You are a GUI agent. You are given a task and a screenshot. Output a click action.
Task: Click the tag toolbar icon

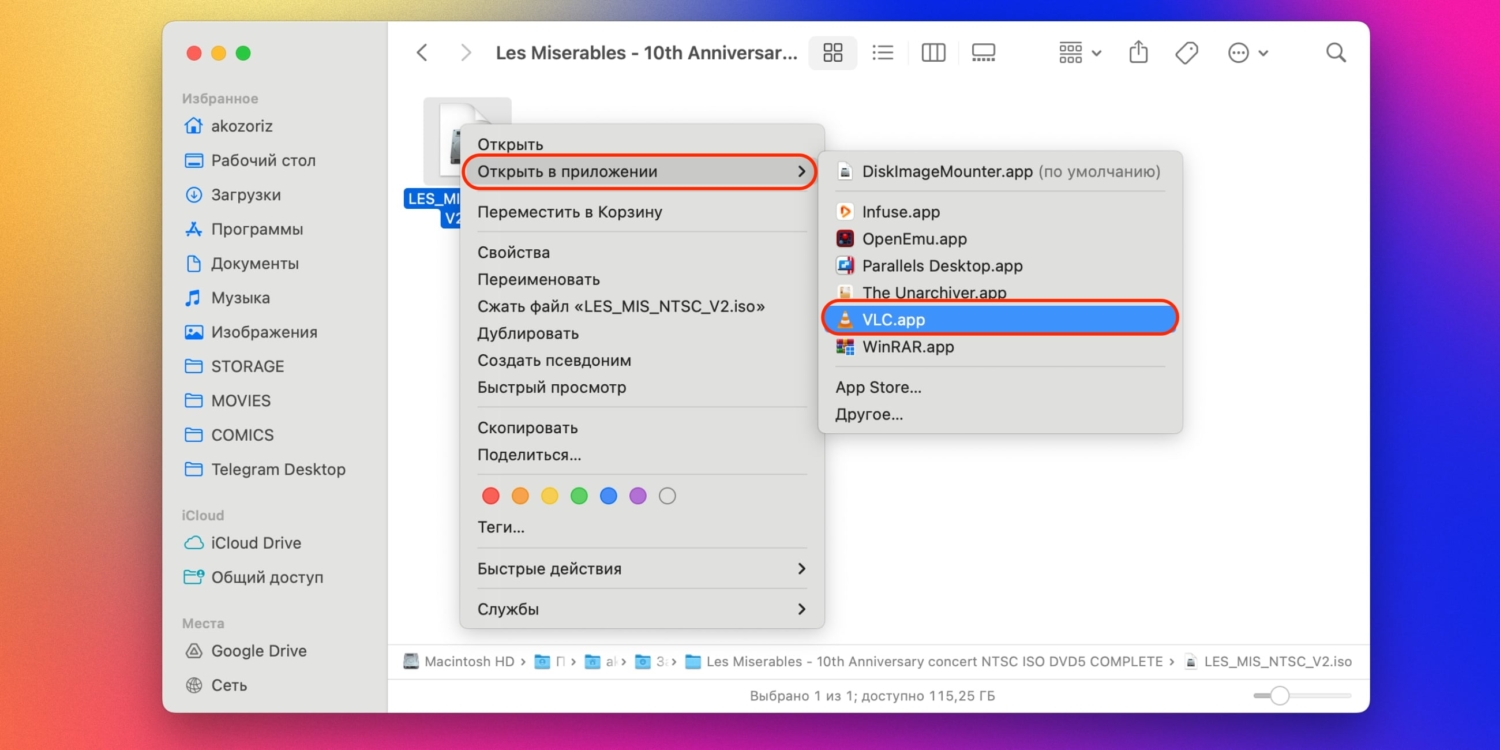(x=1187, y=53)
